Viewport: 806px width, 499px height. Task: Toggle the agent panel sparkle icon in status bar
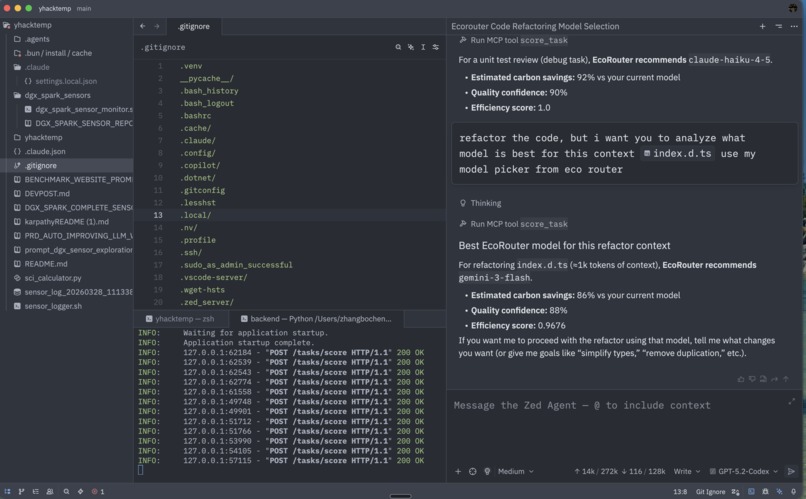[x=779, y=491]
